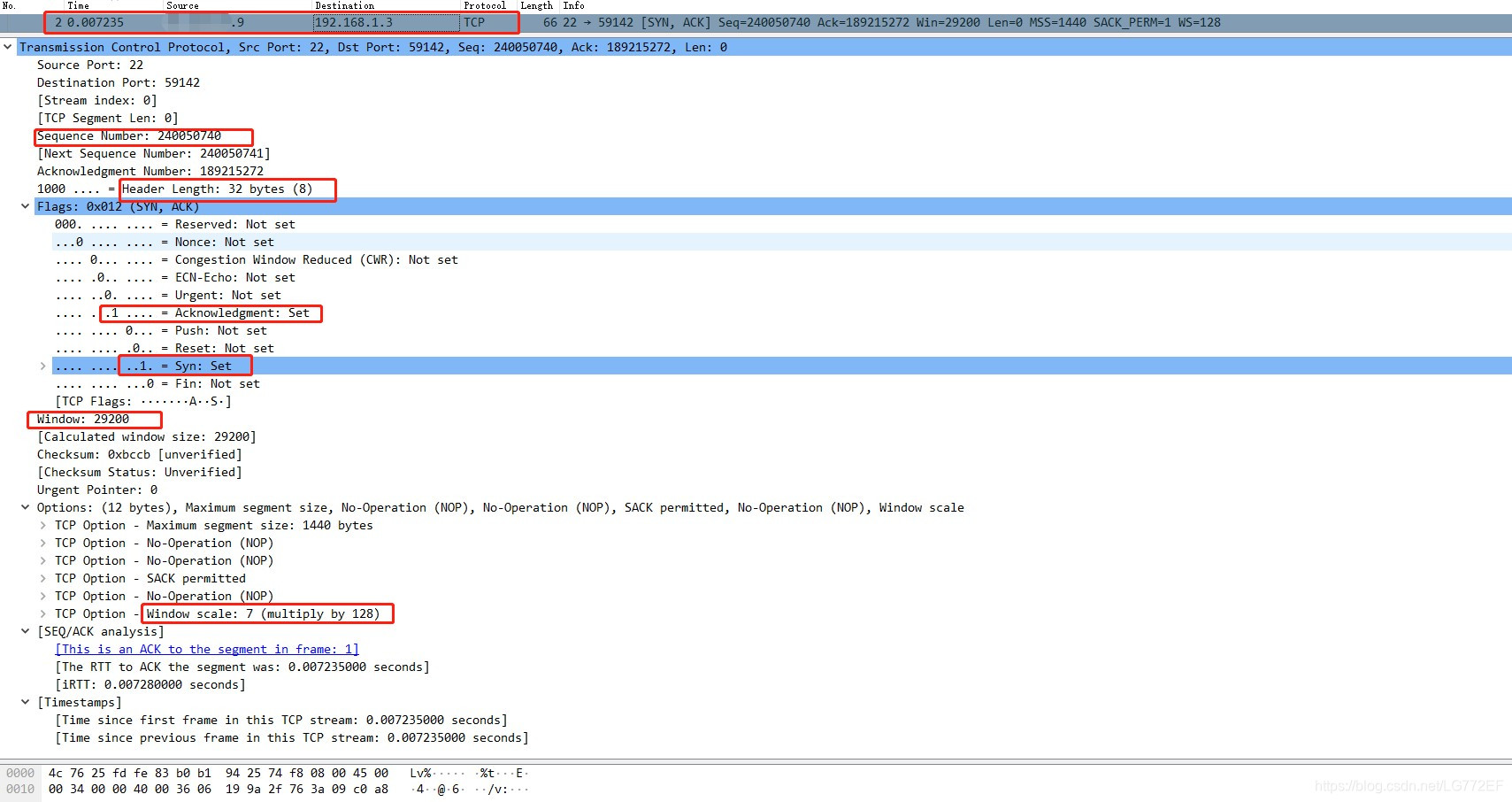Select the ECN-Echo: Not set flag
Image resolution: width=1512 pixels, height=802 pixels.
[175, 277]
